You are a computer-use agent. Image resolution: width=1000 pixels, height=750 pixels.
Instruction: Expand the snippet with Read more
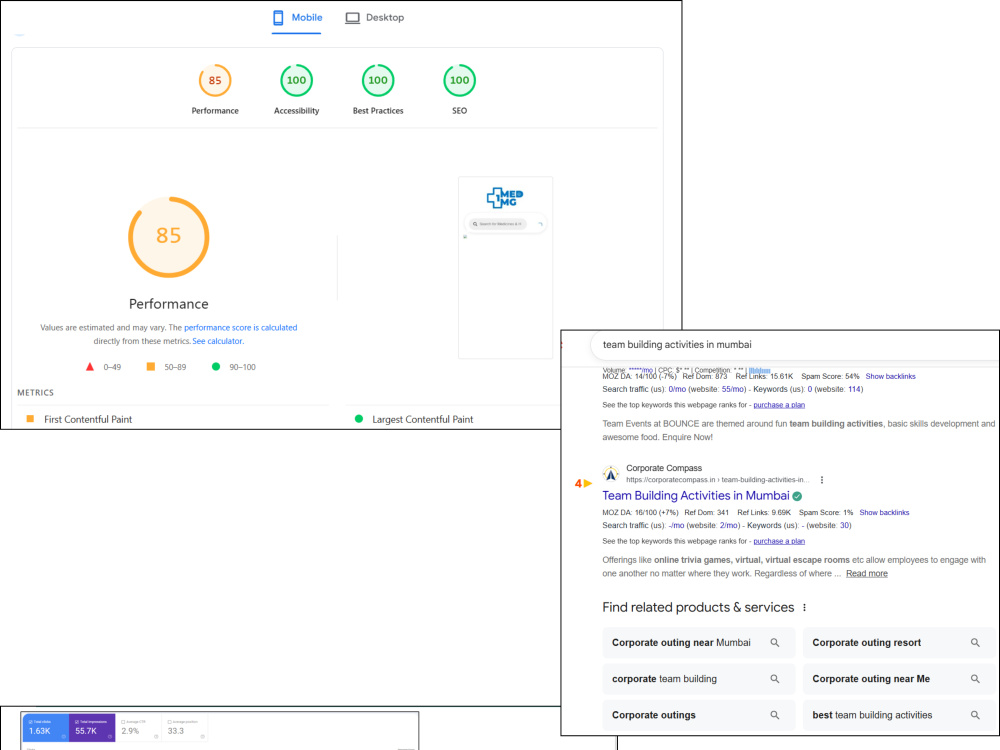pyautogui.click(x=867, y=573)
